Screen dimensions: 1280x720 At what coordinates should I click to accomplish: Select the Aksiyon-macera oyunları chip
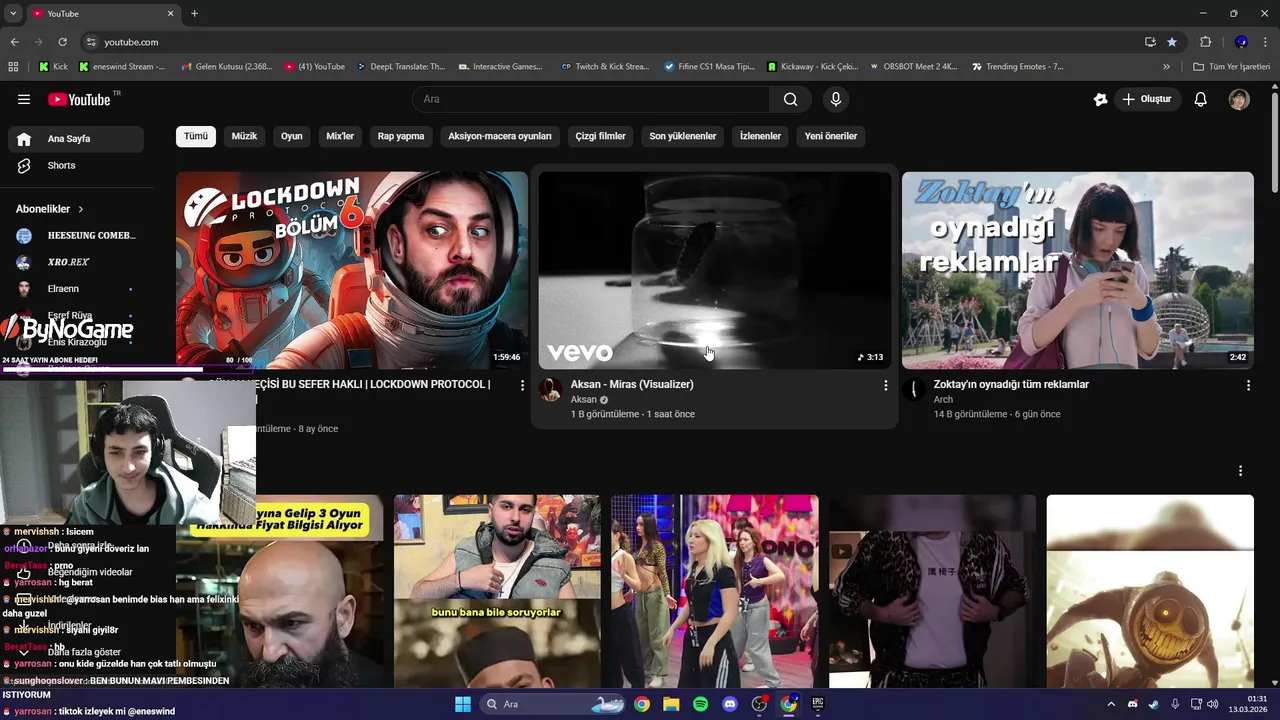click(x=500, y=136)
